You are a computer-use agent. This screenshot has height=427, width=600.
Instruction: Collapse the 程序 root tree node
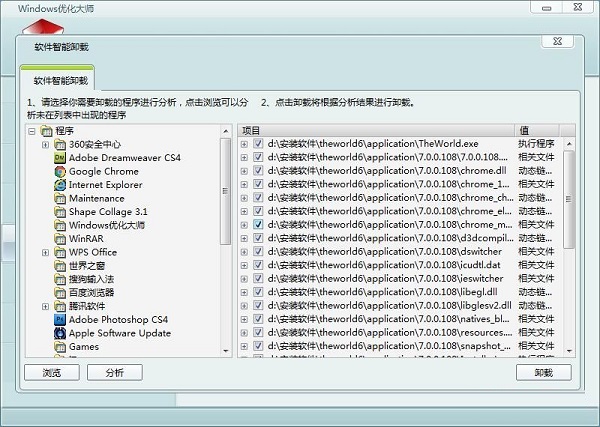pyautogui.click(x=32, y=132)
